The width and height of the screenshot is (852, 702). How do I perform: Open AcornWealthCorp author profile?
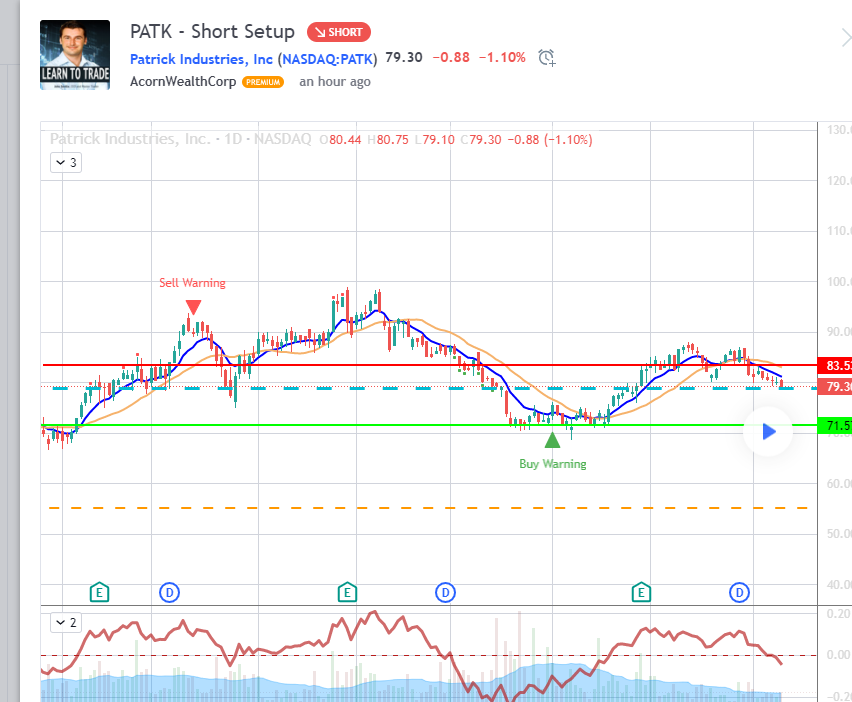[183, 82]
